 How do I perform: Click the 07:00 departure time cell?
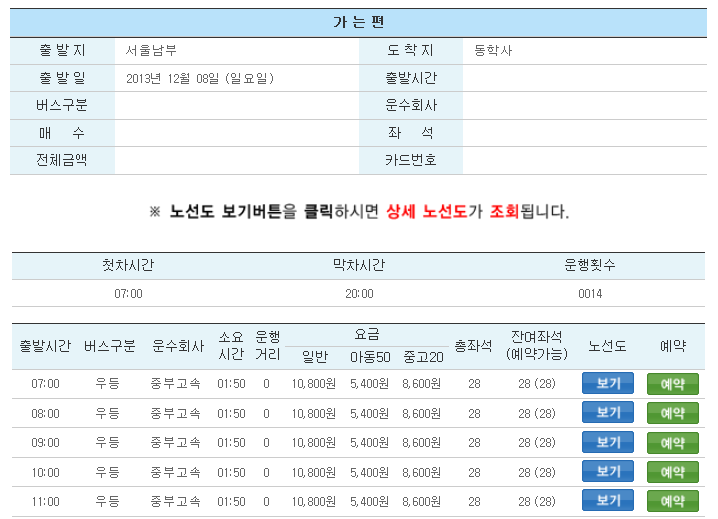[x=45, y=384]
